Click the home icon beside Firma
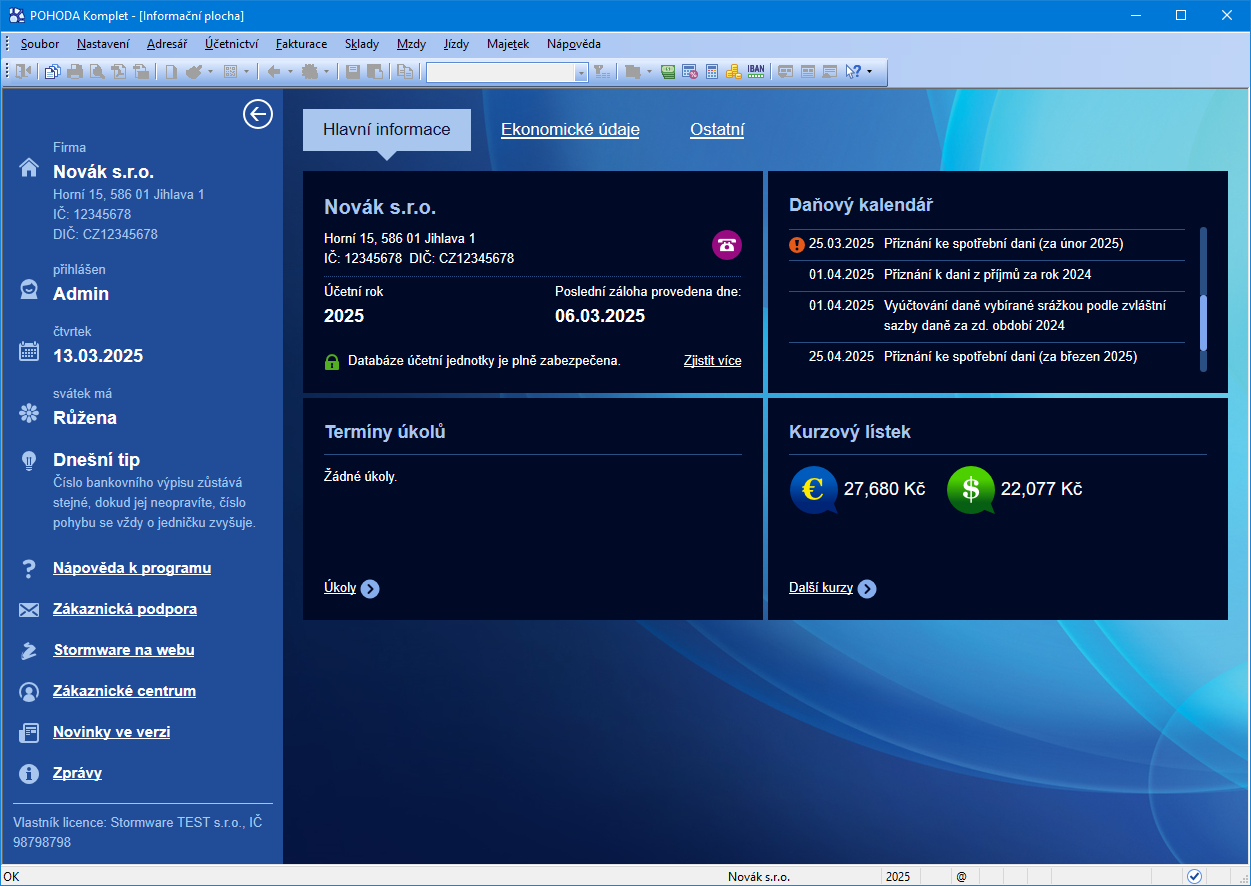 tap(29, 167)
